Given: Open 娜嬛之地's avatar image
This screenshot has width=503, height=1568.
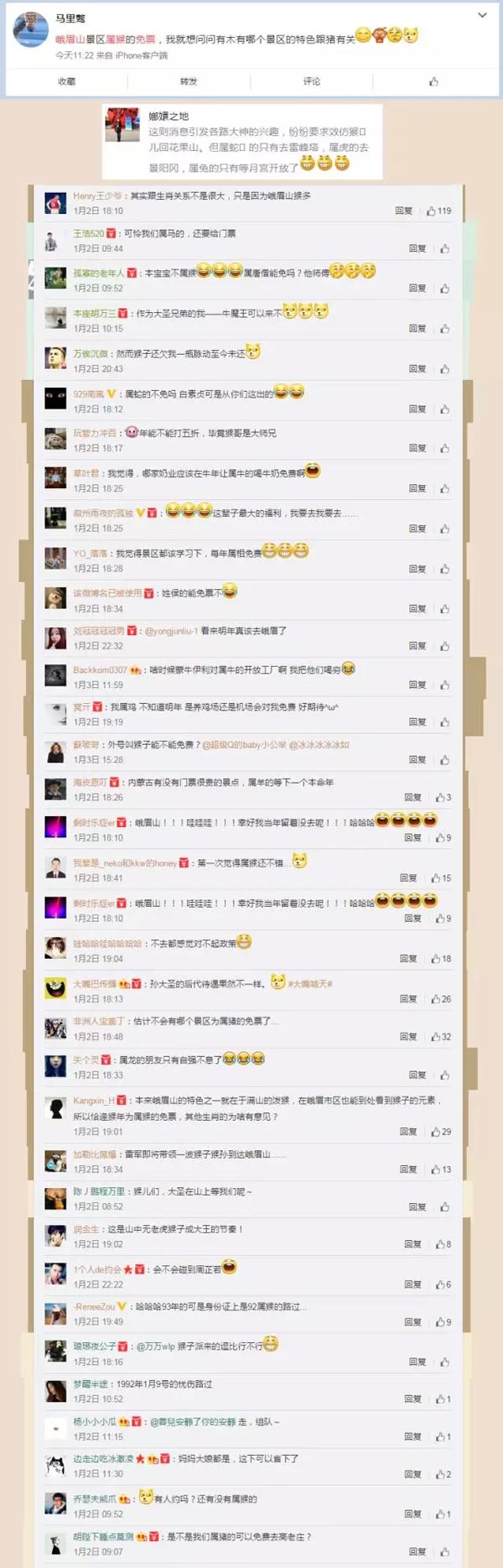Looking at the screenshot, I should point(122,124).
